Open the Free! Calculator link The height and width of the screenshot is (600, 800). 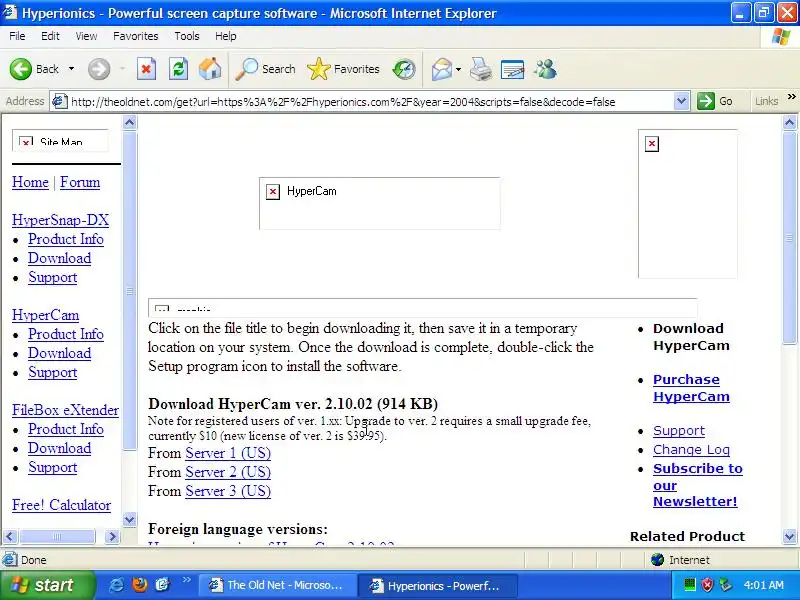(x=61, y=505)
